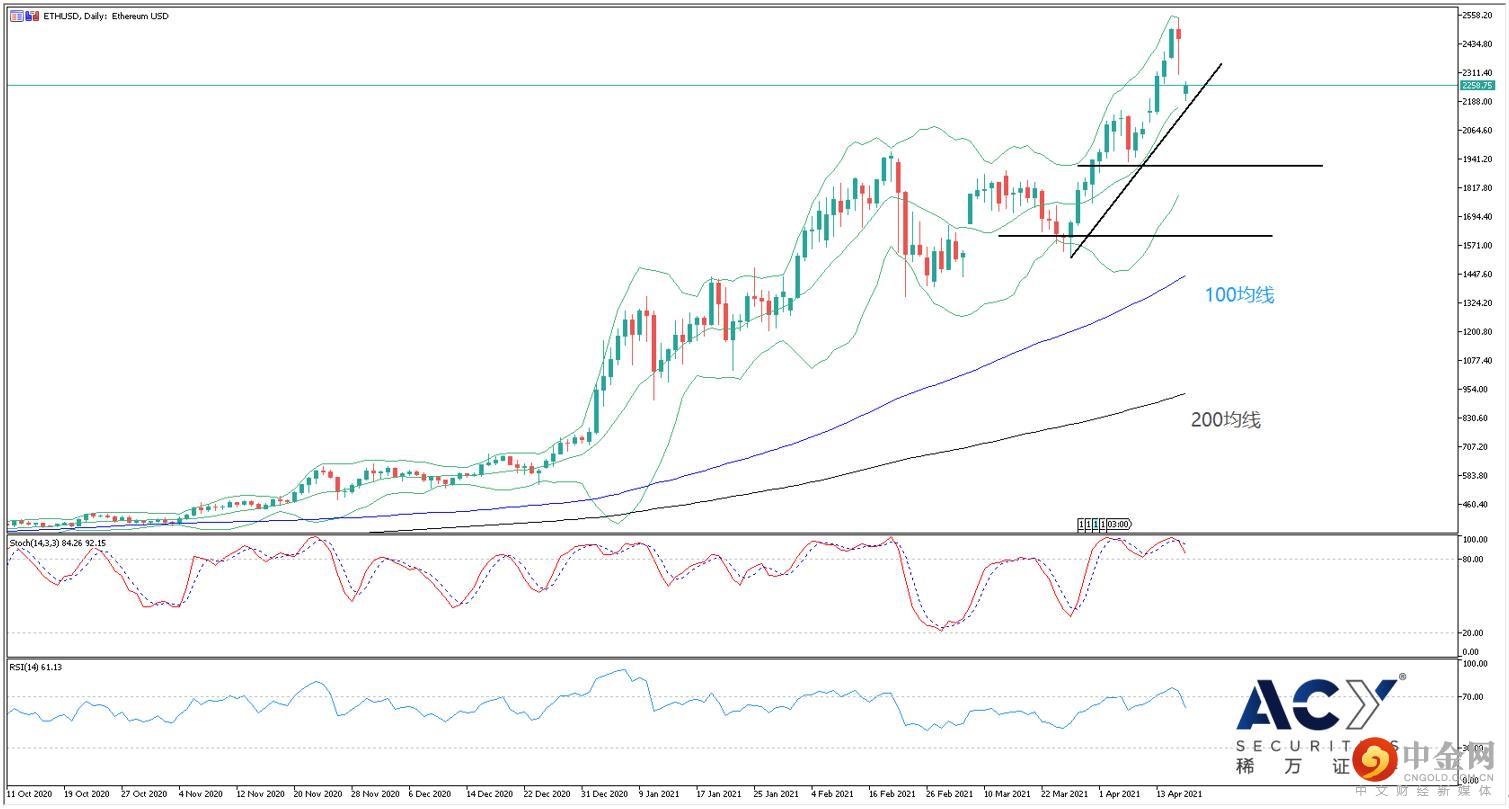The width and height of the screenshot is (1509, 809).
Task: Click the market depth icon beside ETHUSD title
Action: point(32,16)
